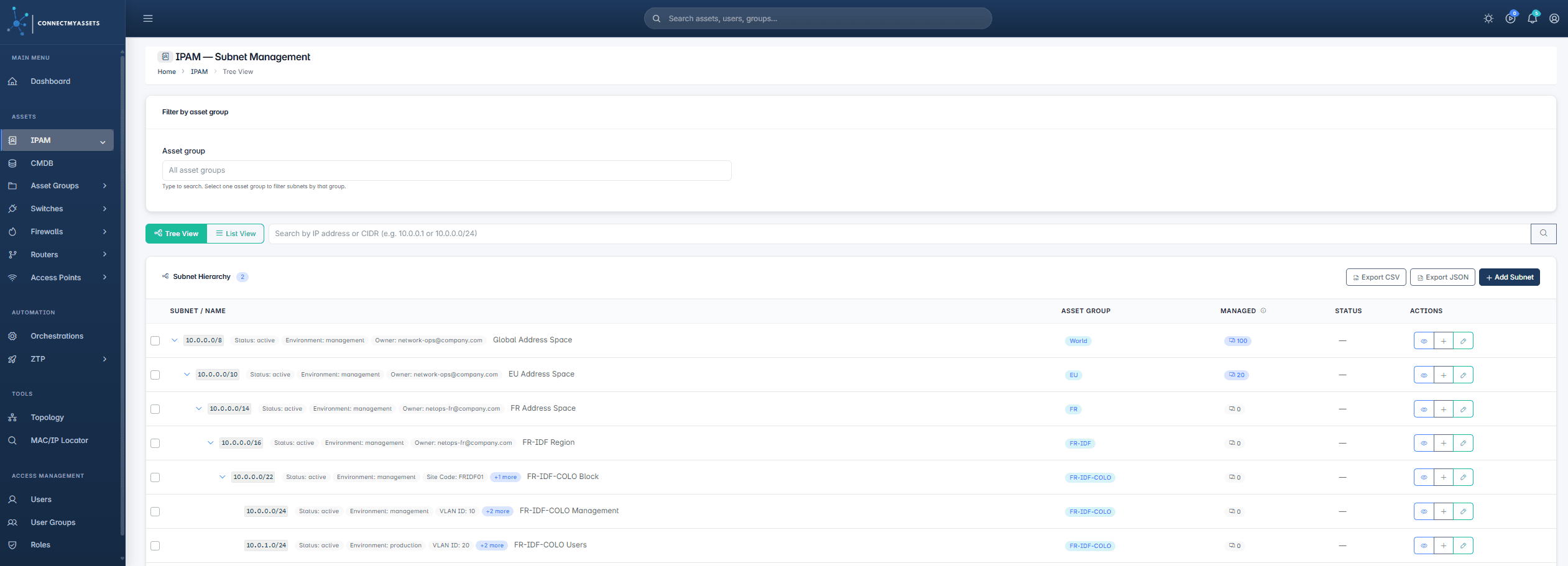Click the search magnifier button beside IP search
Image resolution: width=1568 pixels, height=566 pixels.
pyautogui.click(x=1543, y=234)
